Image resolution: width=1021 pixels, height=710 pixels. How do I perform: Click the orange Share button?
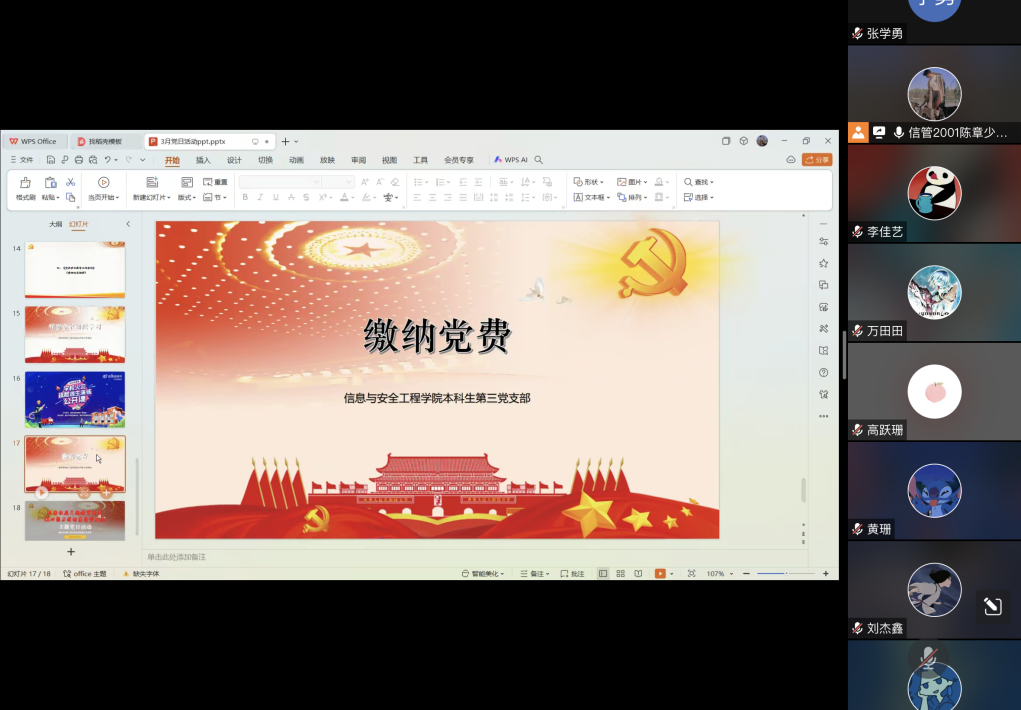click(x=817, y=160)
